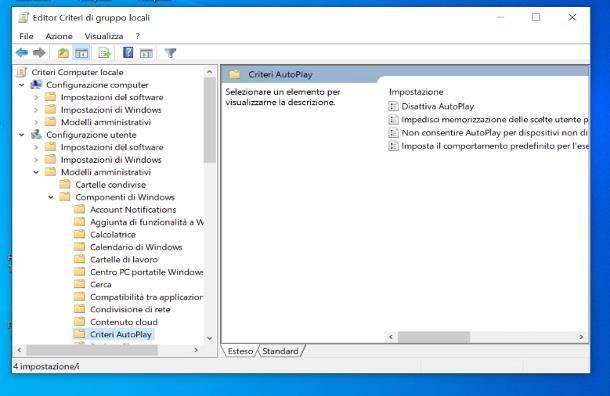
Task: Expand Modelli amministrativi under Configurazione computer
Action: tap(36, 122)
